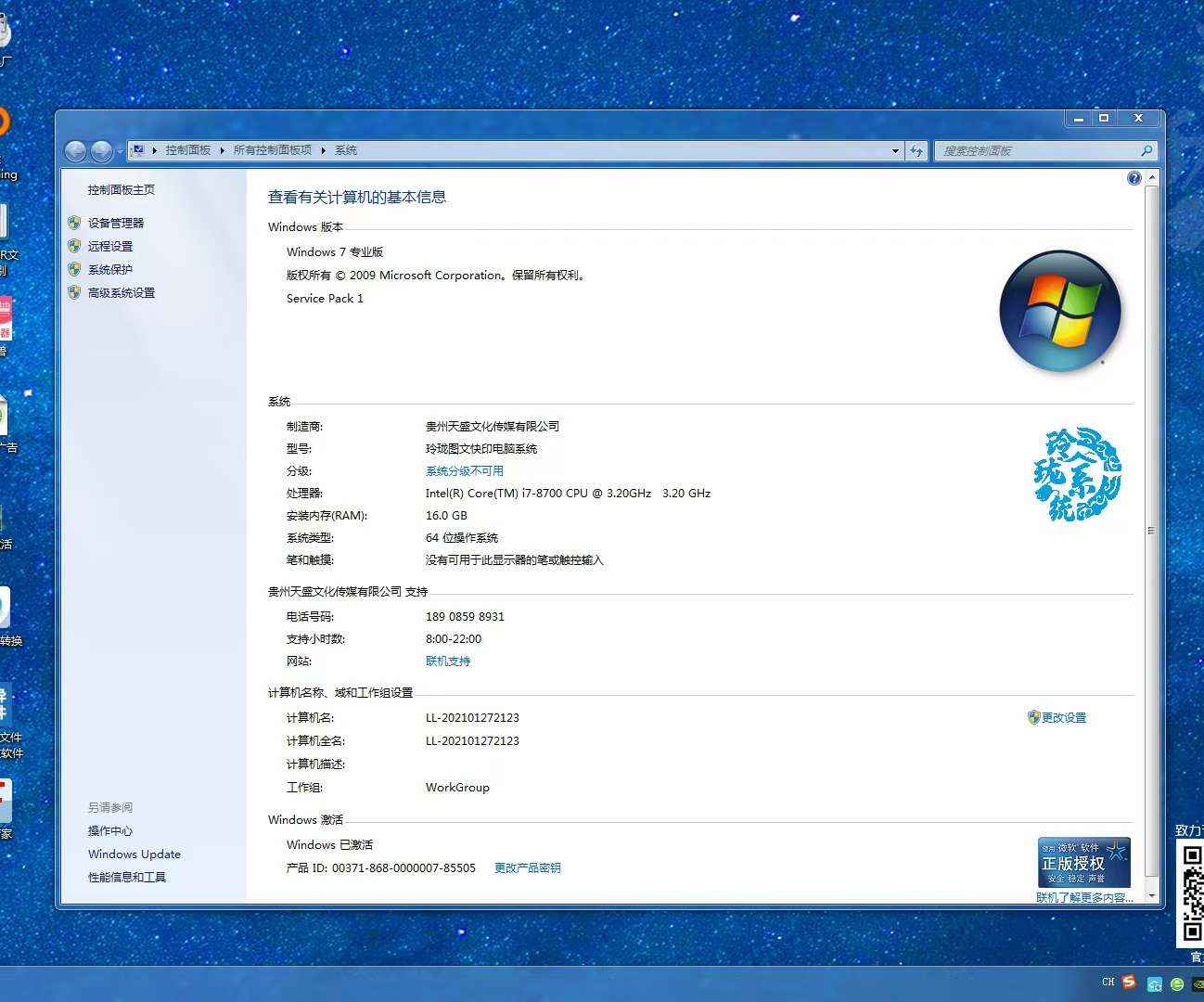This screenshot has width=1204, height=1002.
Task: Select the WorkGroup value
Action: 457,788
